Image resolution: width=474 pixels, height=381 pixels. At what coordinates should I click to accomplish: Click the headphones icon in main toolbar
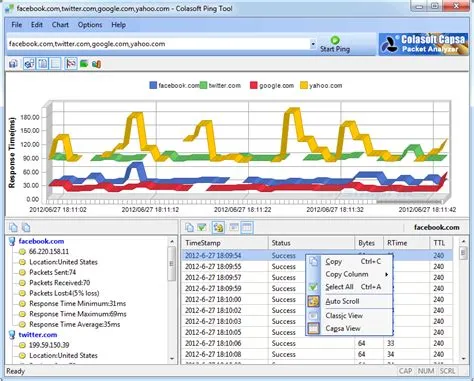click(x=13, y=63)
